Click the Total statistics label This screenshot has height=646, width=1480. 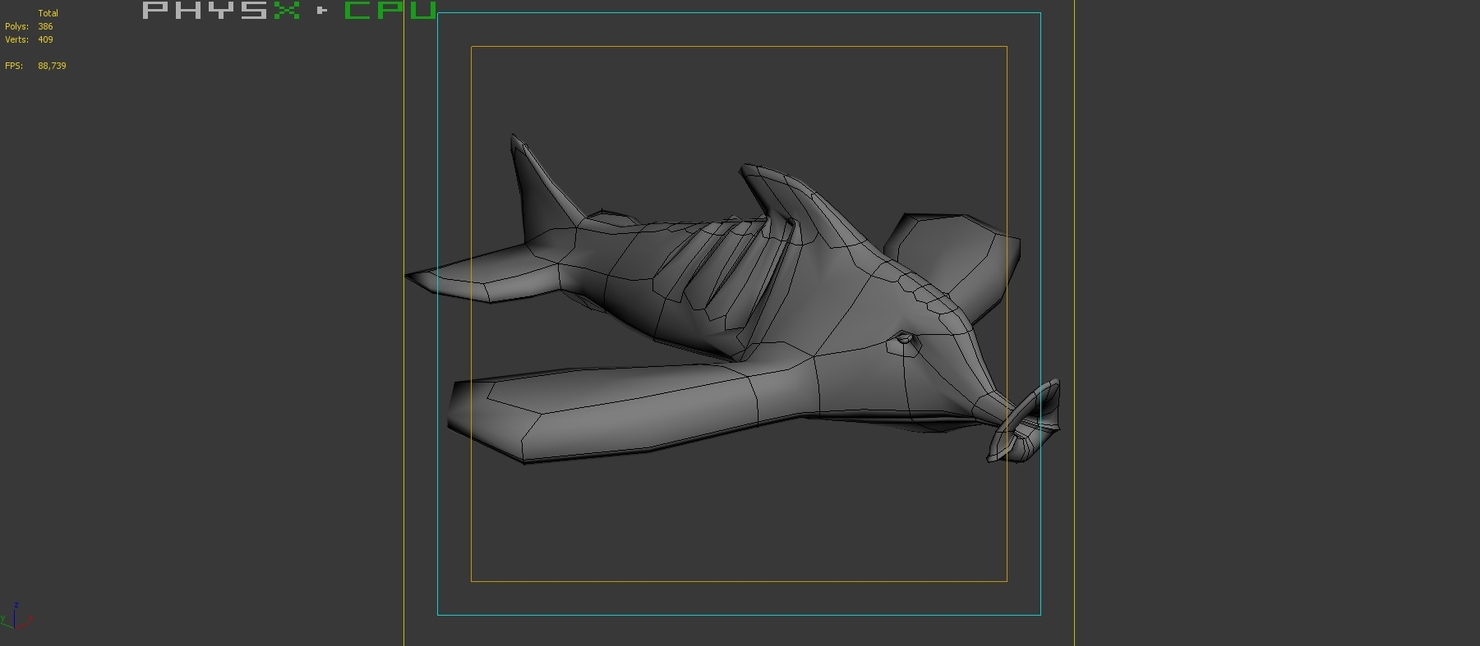tap(49, 12)
